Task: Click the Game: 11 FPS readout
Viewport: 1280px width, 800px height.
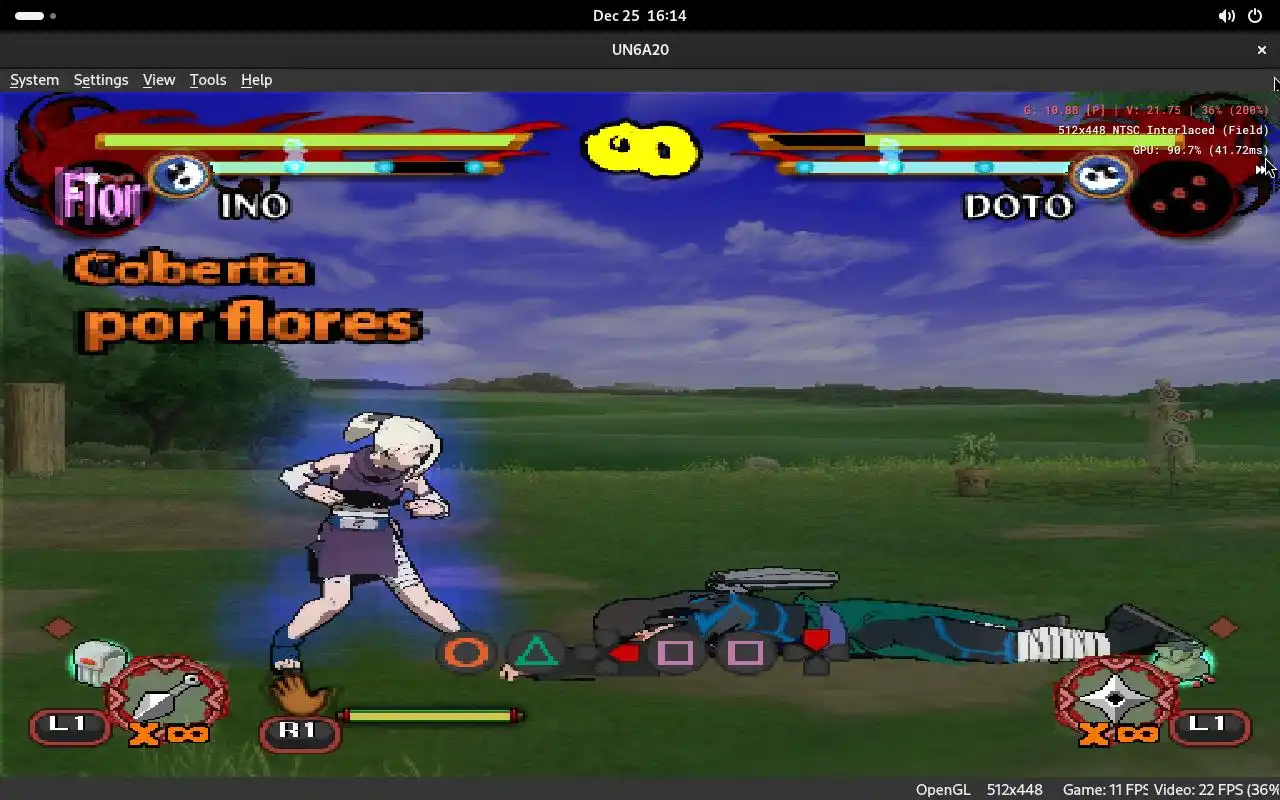Action: pyautogui.click(x=1105, y=790)
